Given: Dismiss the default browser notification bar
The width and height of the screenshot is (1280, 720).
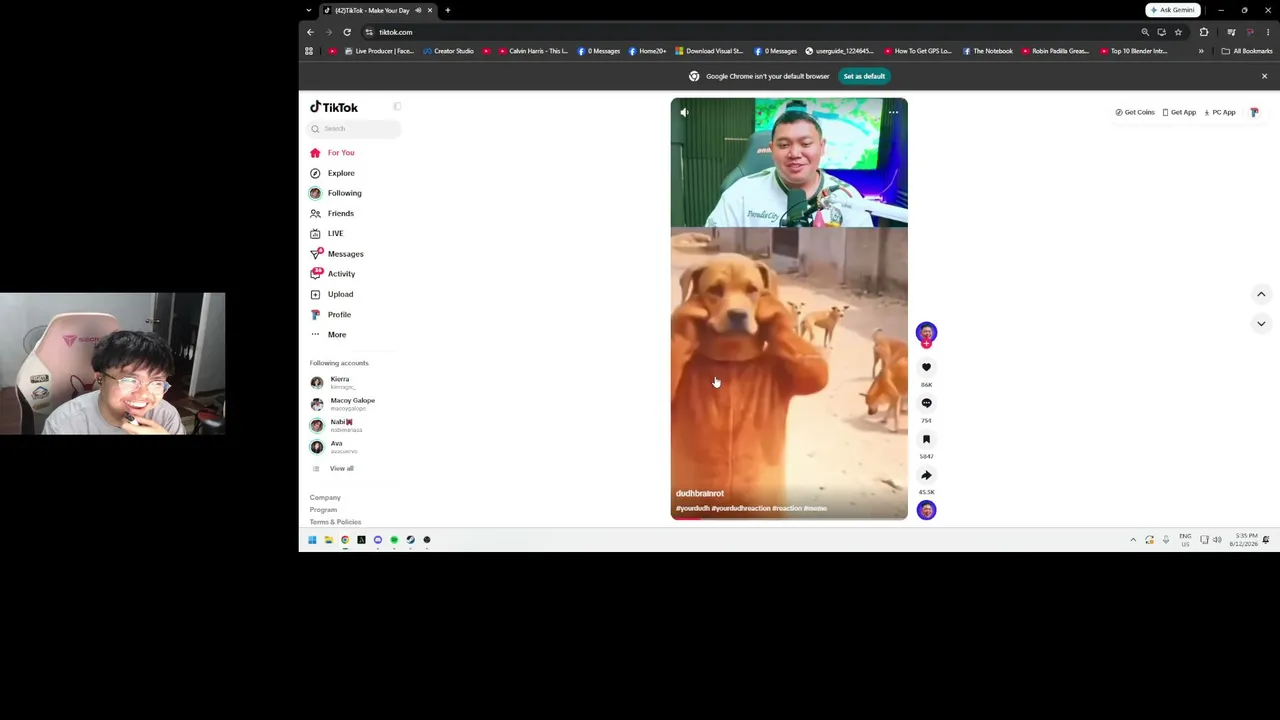Looking at the screenshot, I should [x=1264, y=76].
